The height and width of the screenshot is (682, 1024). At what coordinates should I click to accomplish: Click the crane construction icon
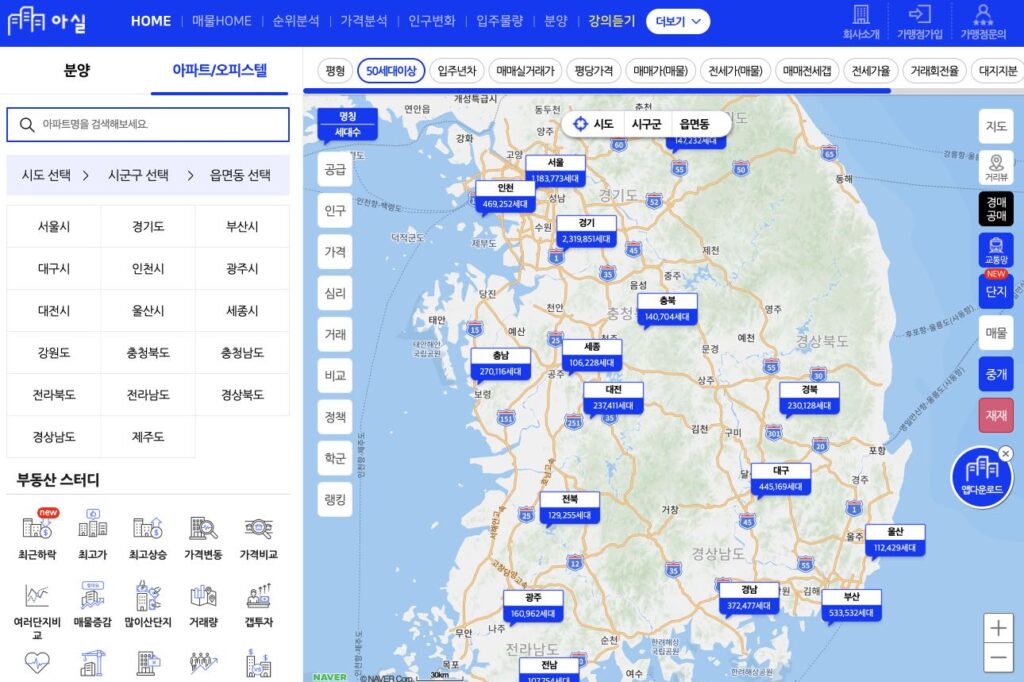(92, 662)
